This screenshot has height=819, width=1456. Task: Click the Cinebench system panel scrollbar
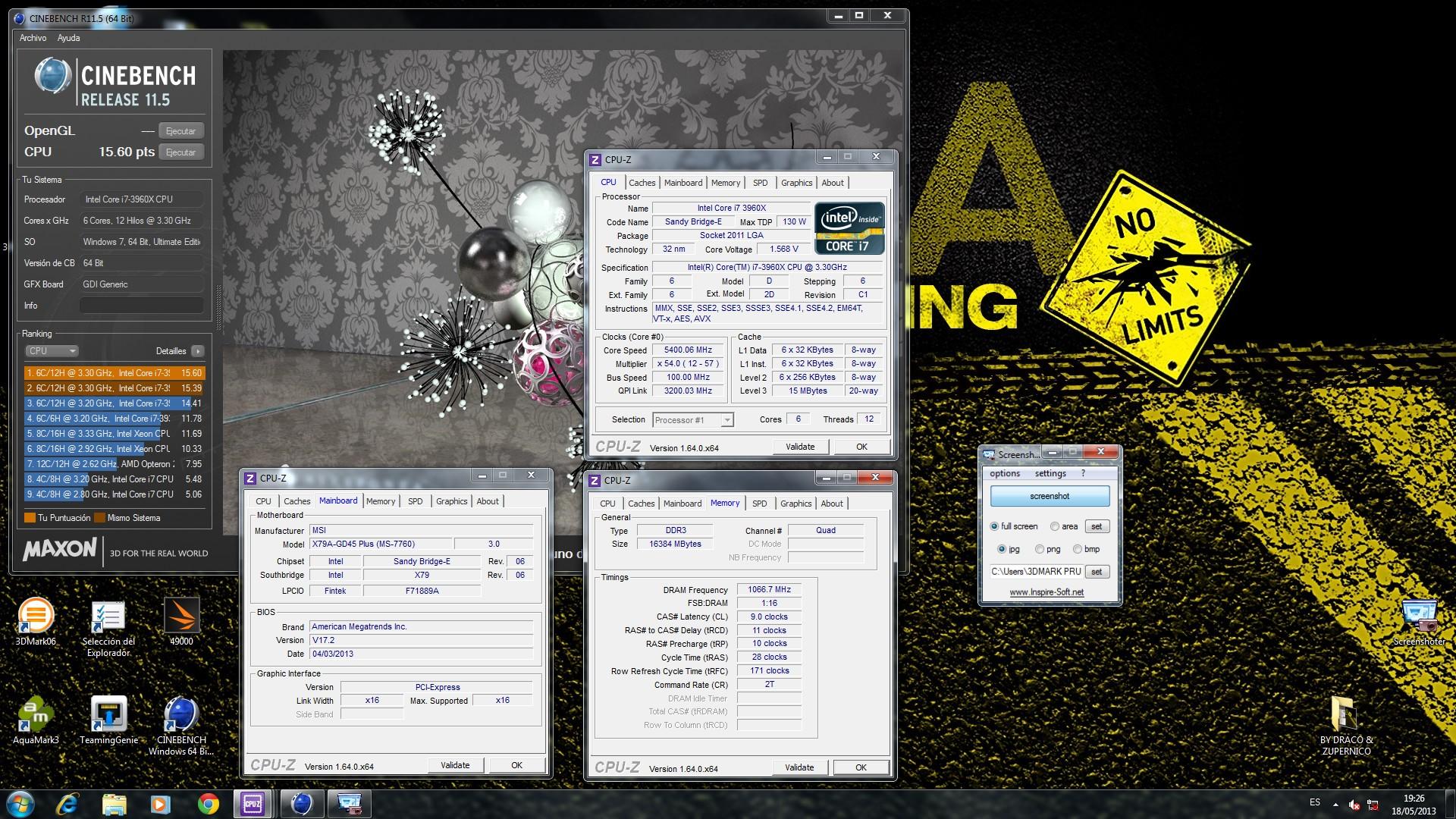click(219, 306)
